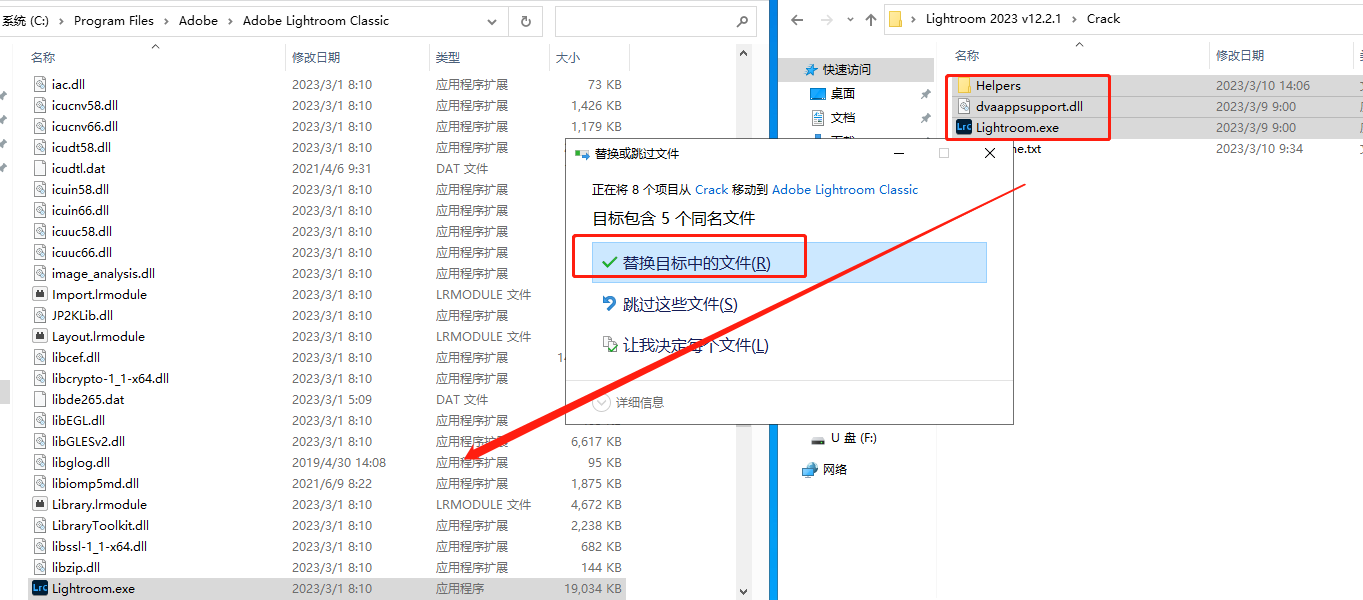1363x600 pixels.
Task: Click chevron after Adobe in left path
Action: pos(230,20)
